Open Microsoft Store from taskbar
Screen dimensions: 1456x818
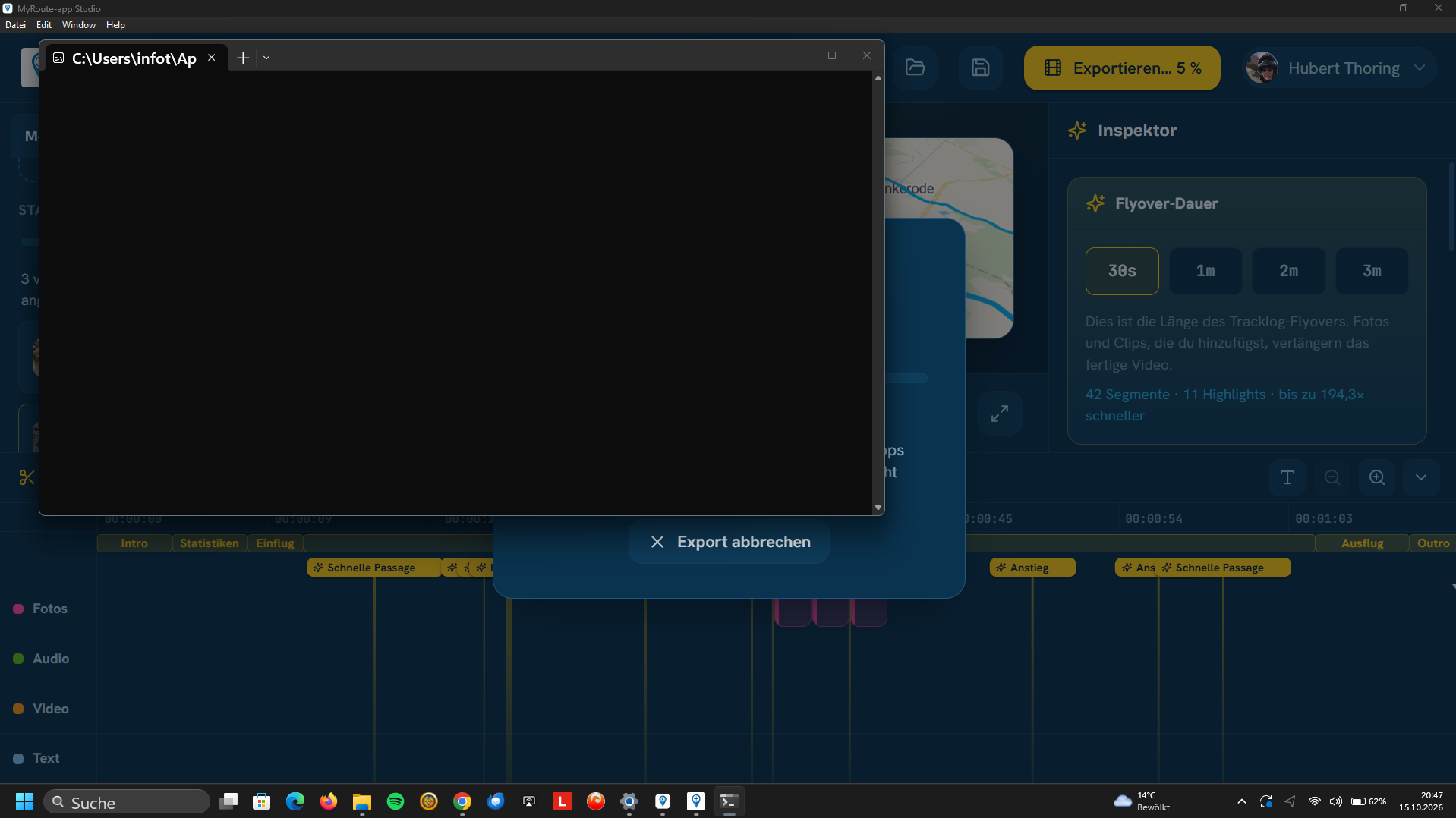pos(262,801)
